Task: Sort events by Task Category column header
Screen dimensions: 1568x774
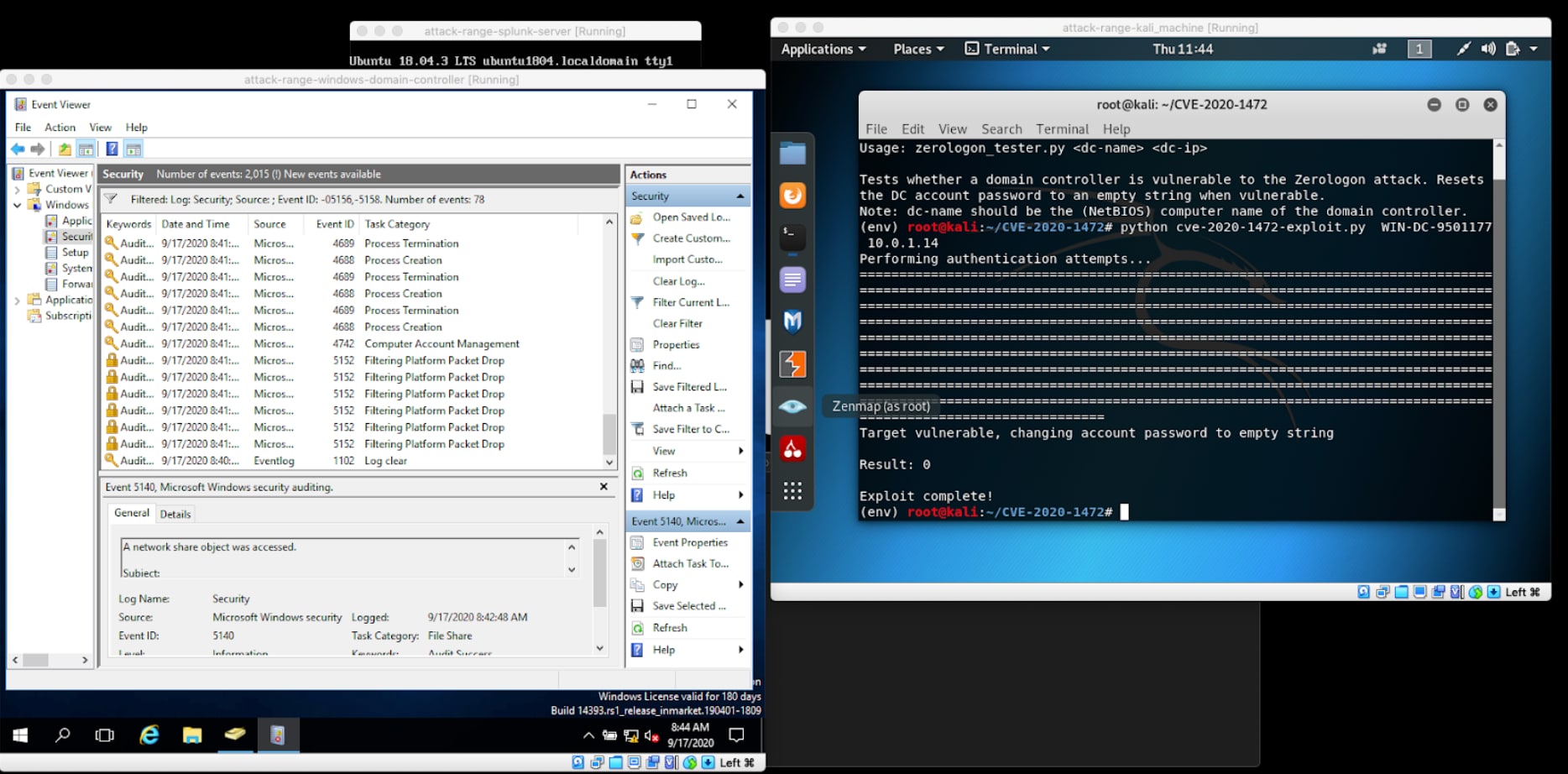Action: 470,224
